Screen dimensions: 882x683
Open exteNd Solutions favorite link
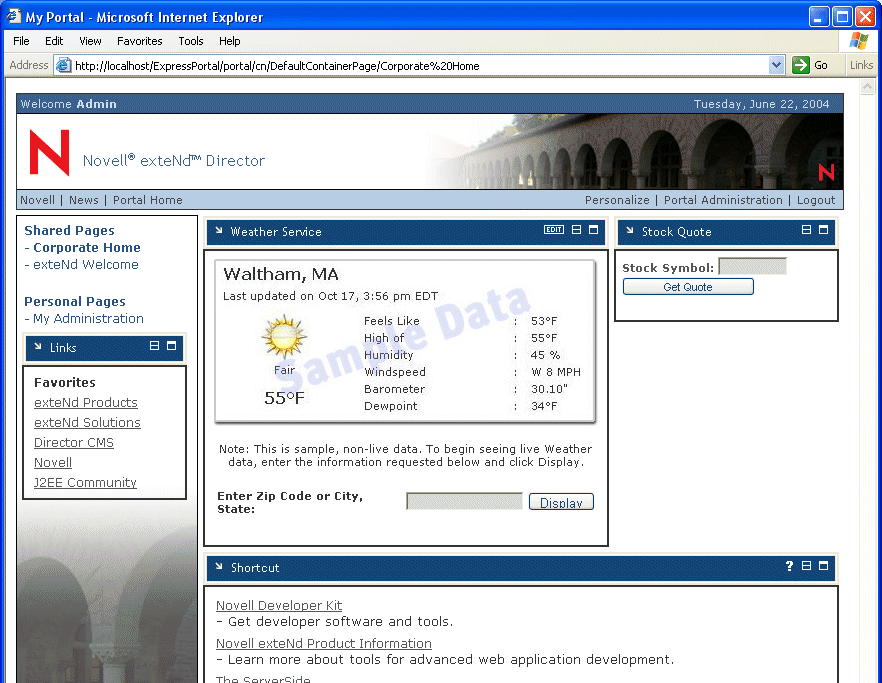click(x=87, y=423)
